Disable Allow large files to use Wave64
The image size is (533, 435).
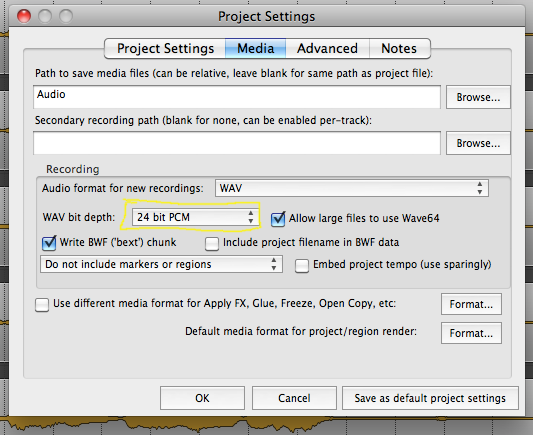coord(278,219)
